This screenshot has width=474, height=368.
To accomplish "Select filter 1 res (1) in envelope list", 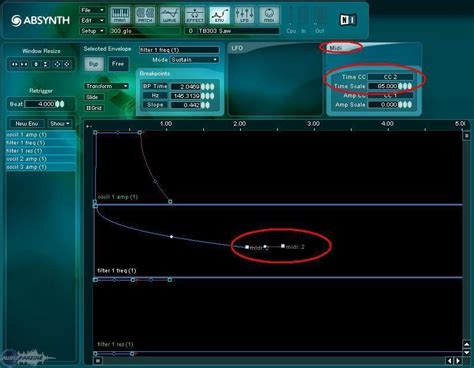I will pyautogui.click(x=41, y=151).
